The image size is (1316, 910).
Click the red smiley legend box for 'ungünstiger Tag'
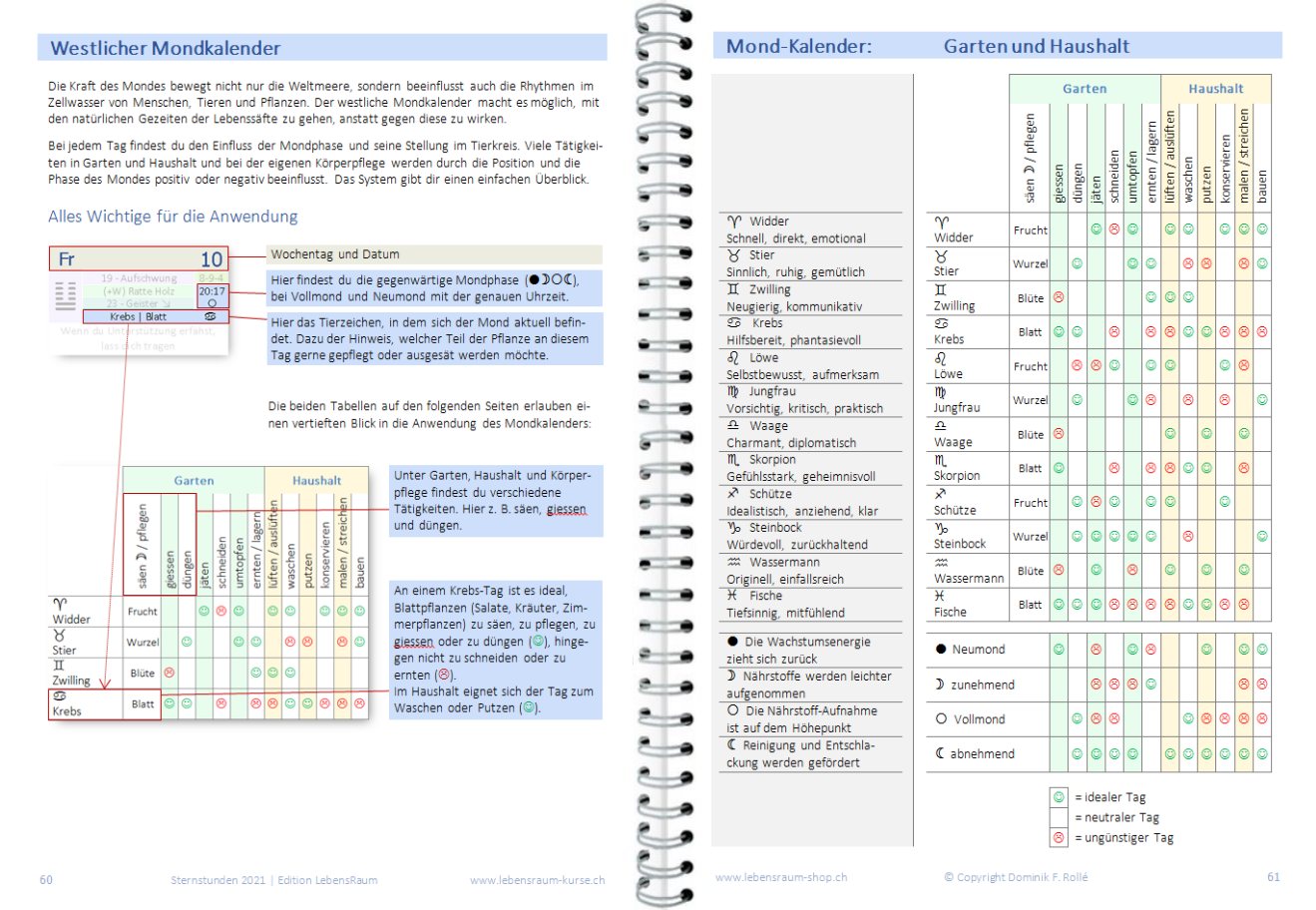tap(1059, 838)
